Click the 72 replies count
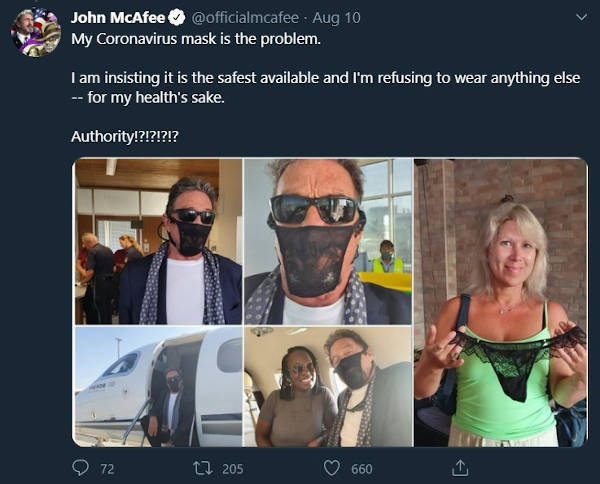The image size is (600, 484). pyautogui.click(x=107, y=468)
